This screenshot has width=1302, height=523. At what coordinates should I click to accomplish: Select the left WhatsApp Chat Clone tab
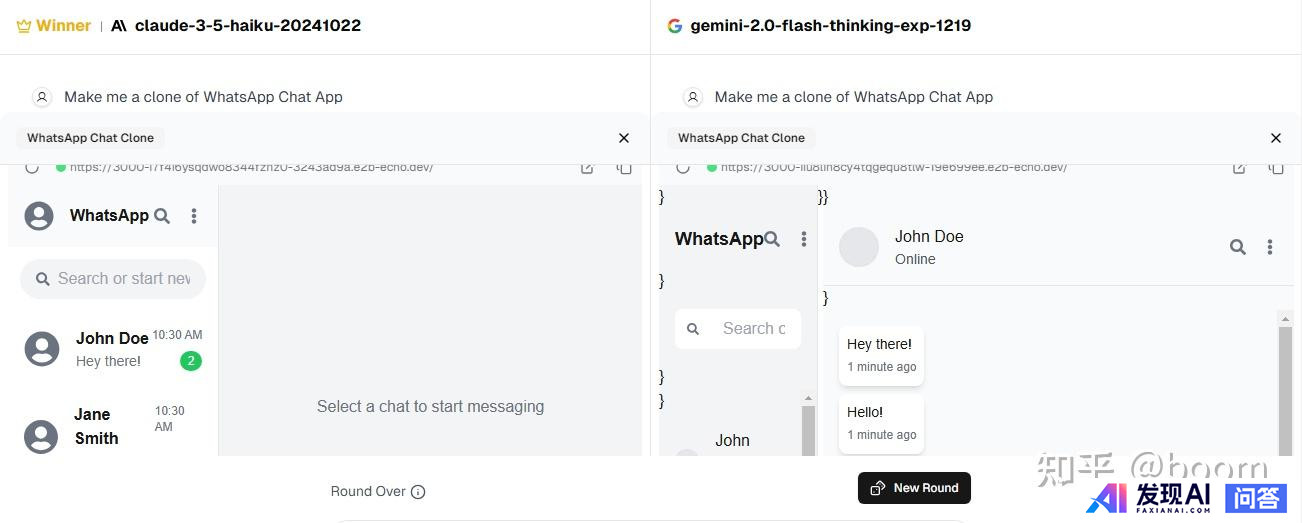91,138
